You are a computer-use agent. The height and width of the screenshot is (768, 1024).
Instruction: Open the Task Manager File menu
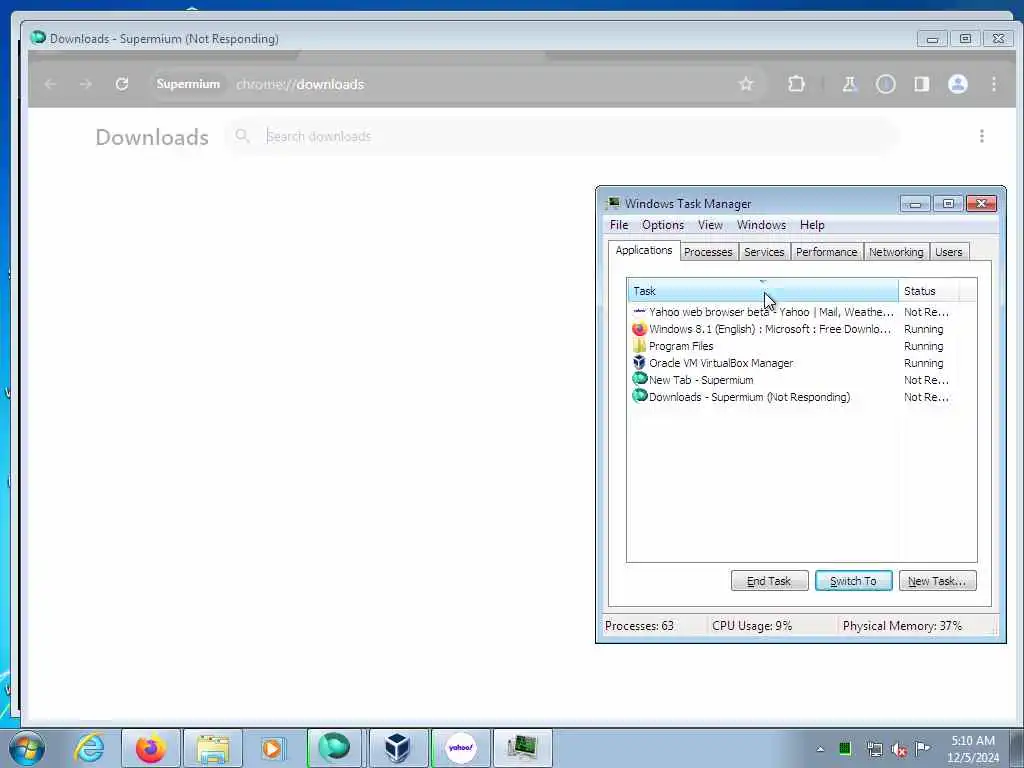(618, 225)
